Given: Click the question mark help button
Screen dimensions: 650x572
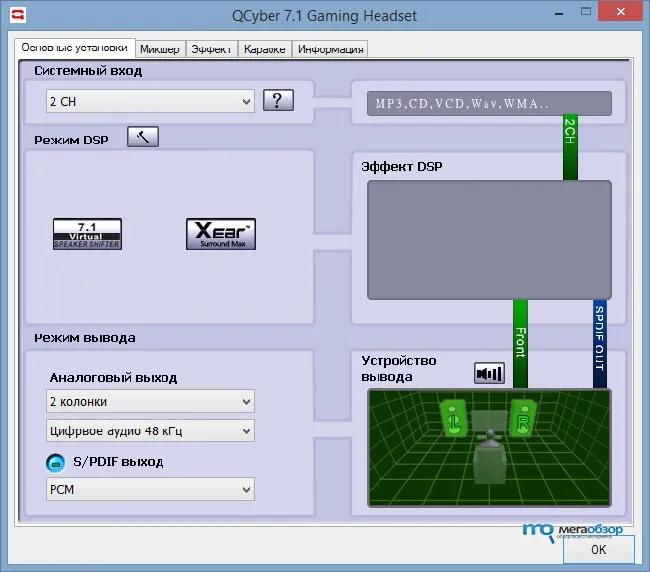Looking at the screenshot, I should pyautogui.click(x=278, y=101).
